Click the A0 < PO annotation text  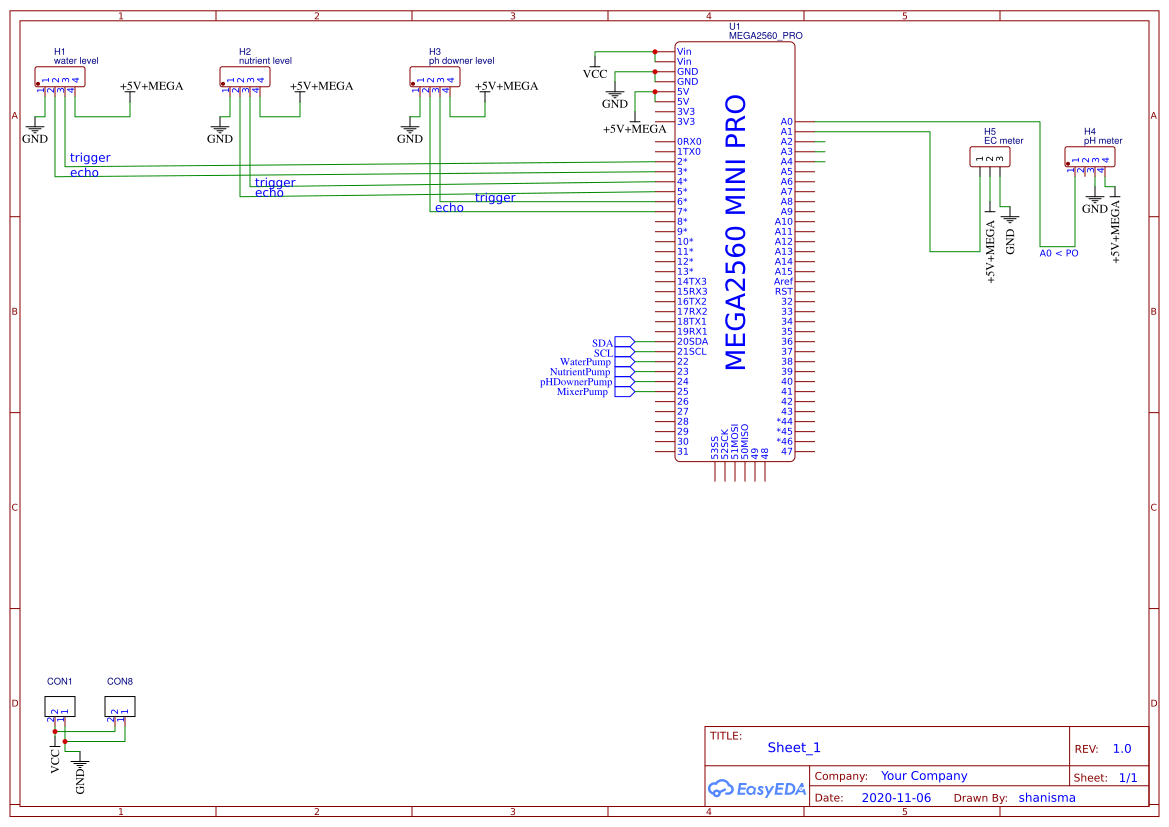click(x=1059, y=253)
